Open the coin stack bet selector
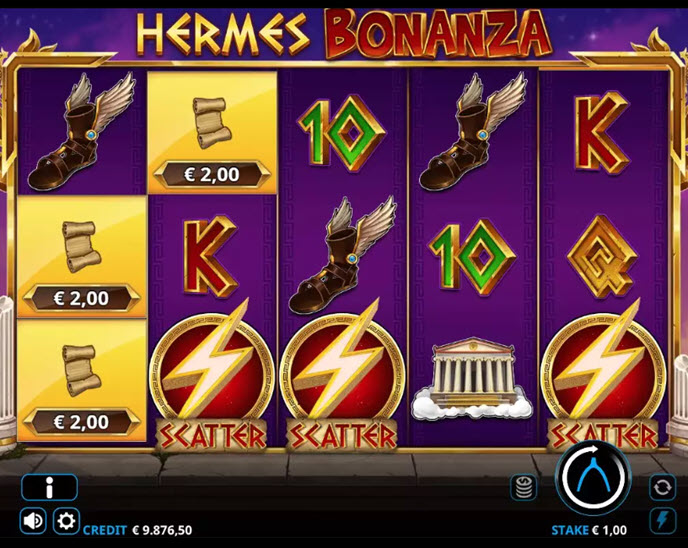688x548 pixels. [523, 487]
